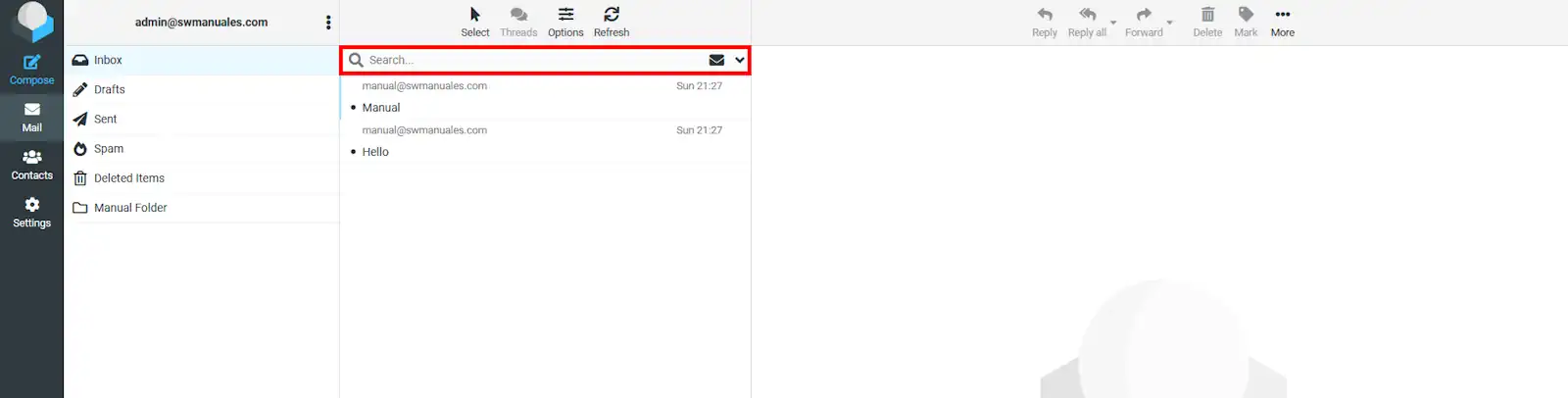The image size is (1568, 398).
Task: Click the Select cursor tool
Action: pos(475,15)
